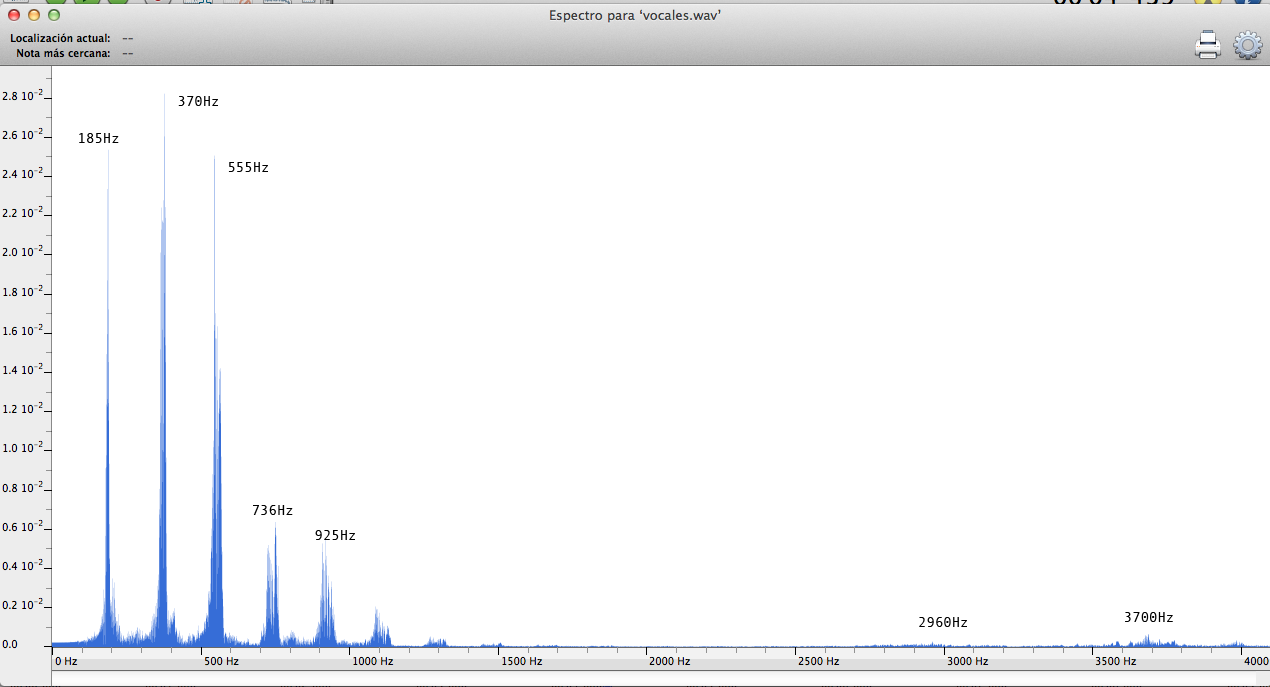Screen dimensions: 1270x687
Task: Click the 1500 Hz frequency axis tick
Action: click(521, 661)
